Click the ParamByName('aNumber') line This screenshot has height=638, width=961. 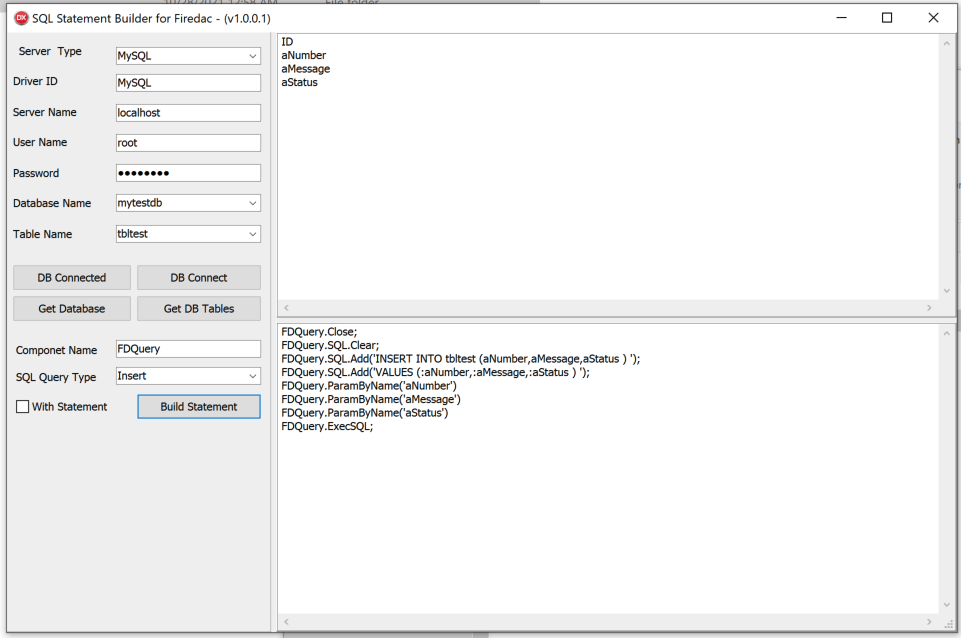coord(369,385)
